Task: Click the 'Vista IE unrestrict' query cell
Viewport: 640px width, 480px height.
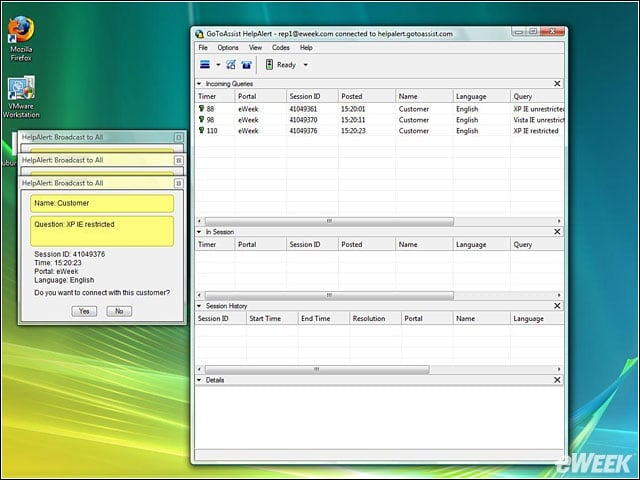Action: (x=538, y=120)
